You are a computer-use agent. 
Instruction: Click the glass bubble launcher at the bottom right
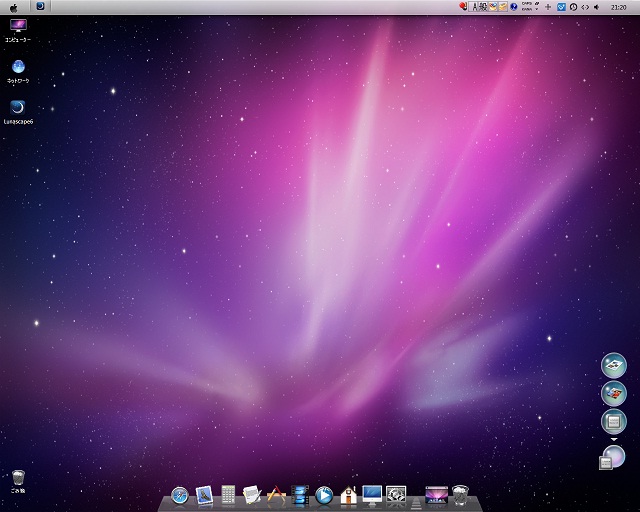(x=614, y=456)
